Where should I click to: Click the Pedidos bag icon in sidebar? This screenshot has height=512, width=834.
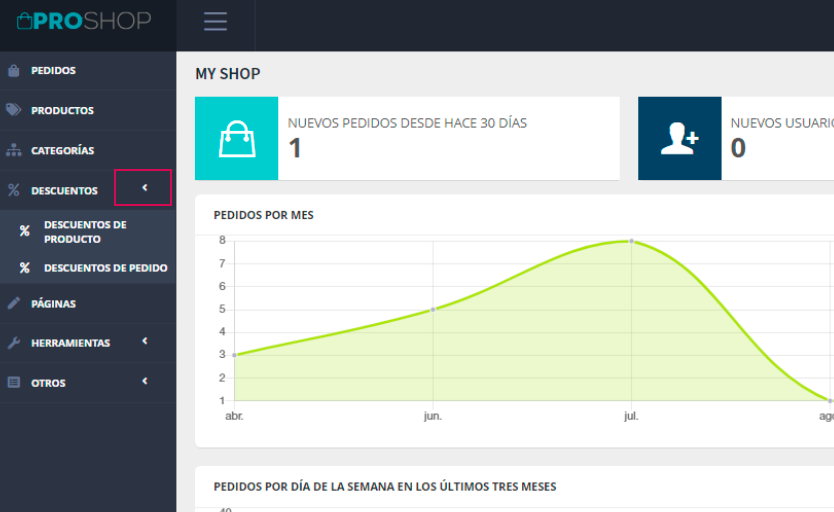tap(14, 71)
